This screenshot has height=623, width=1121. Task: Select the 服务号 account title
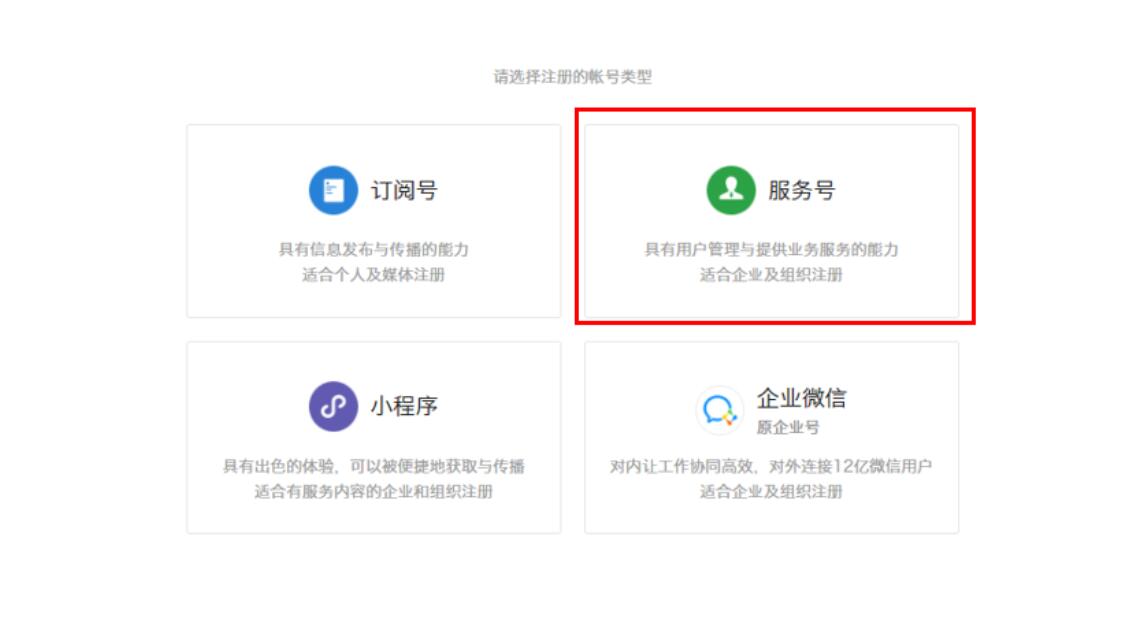tap(801, 190)
